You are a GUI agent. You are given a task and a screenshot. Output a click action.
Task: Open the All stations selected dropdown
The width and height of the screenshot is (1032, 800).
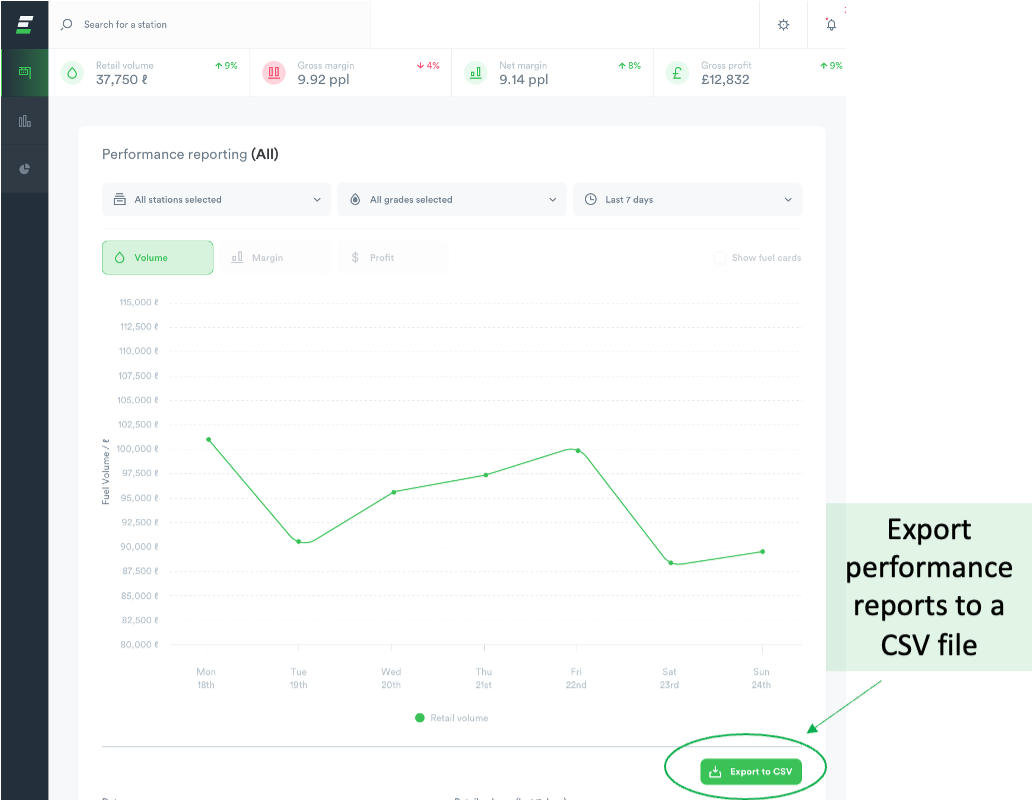216,199
